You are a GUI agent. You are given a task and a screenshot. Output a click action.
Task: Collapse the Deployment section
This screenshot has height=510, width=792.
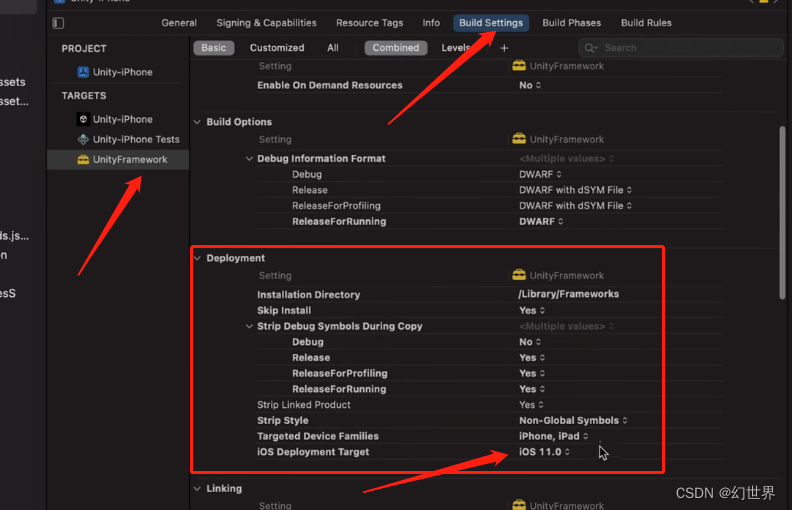click(x=197, y=259)
